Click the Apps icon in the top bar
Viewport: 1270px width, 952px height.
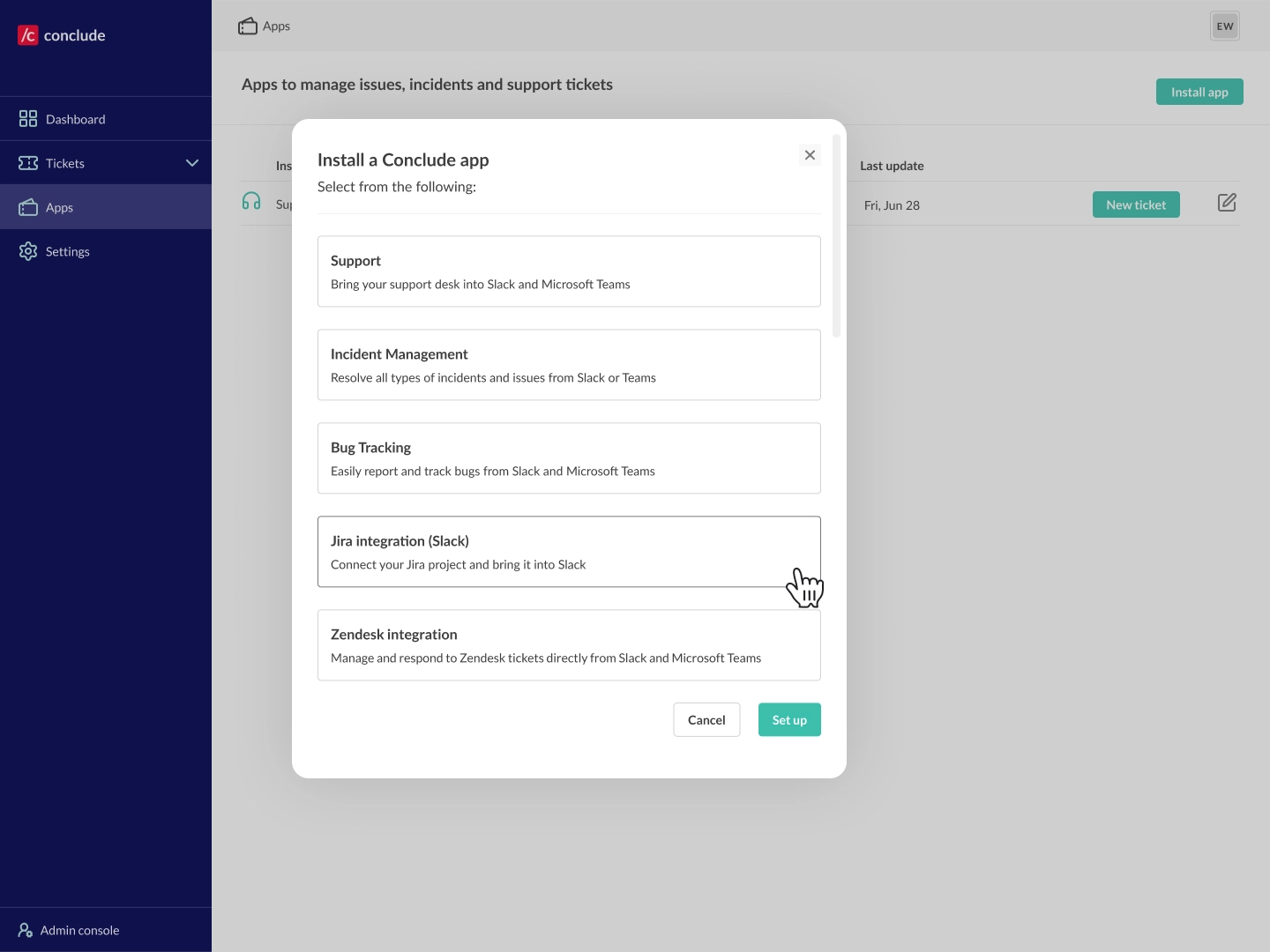248,26
